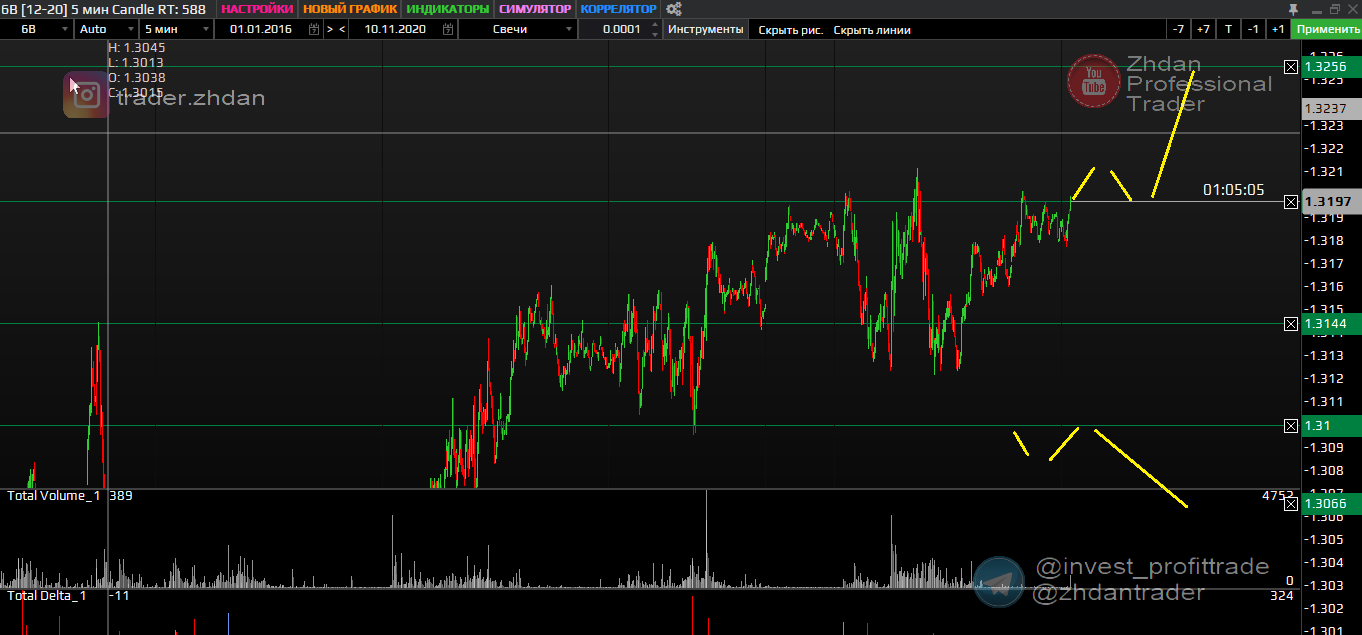This screenshot has height=635, width=1362.
Task: Remove the 1.3144 level line via X box
Action: pos(1290,324)
